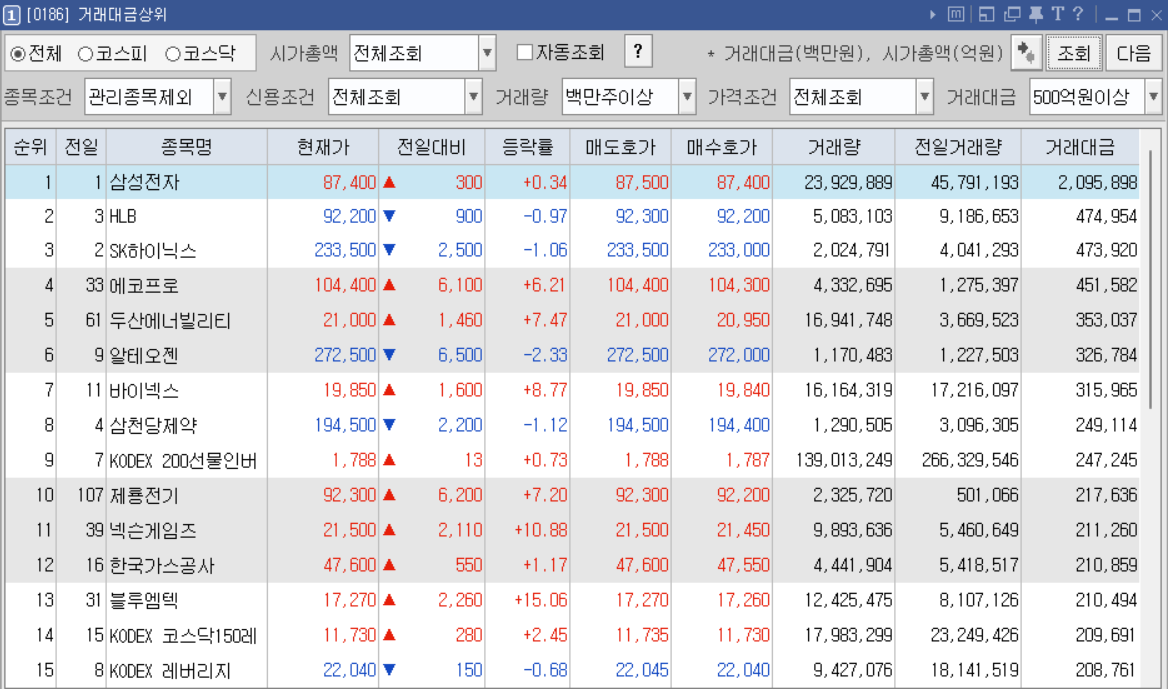Click 알테오젠 current price 272,500
The height and width of the screenshot is (689, 1168).
pyautogui.click(x=345, y=356)
